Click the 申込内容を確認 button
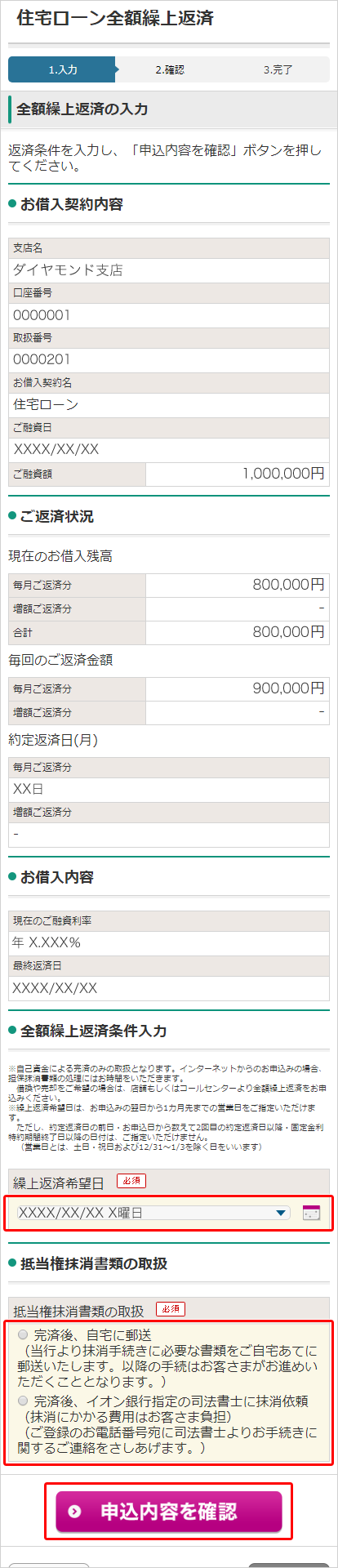The width and height of the screenshot is (338, 1568). pyautogui.click(x=169, y=1512)
